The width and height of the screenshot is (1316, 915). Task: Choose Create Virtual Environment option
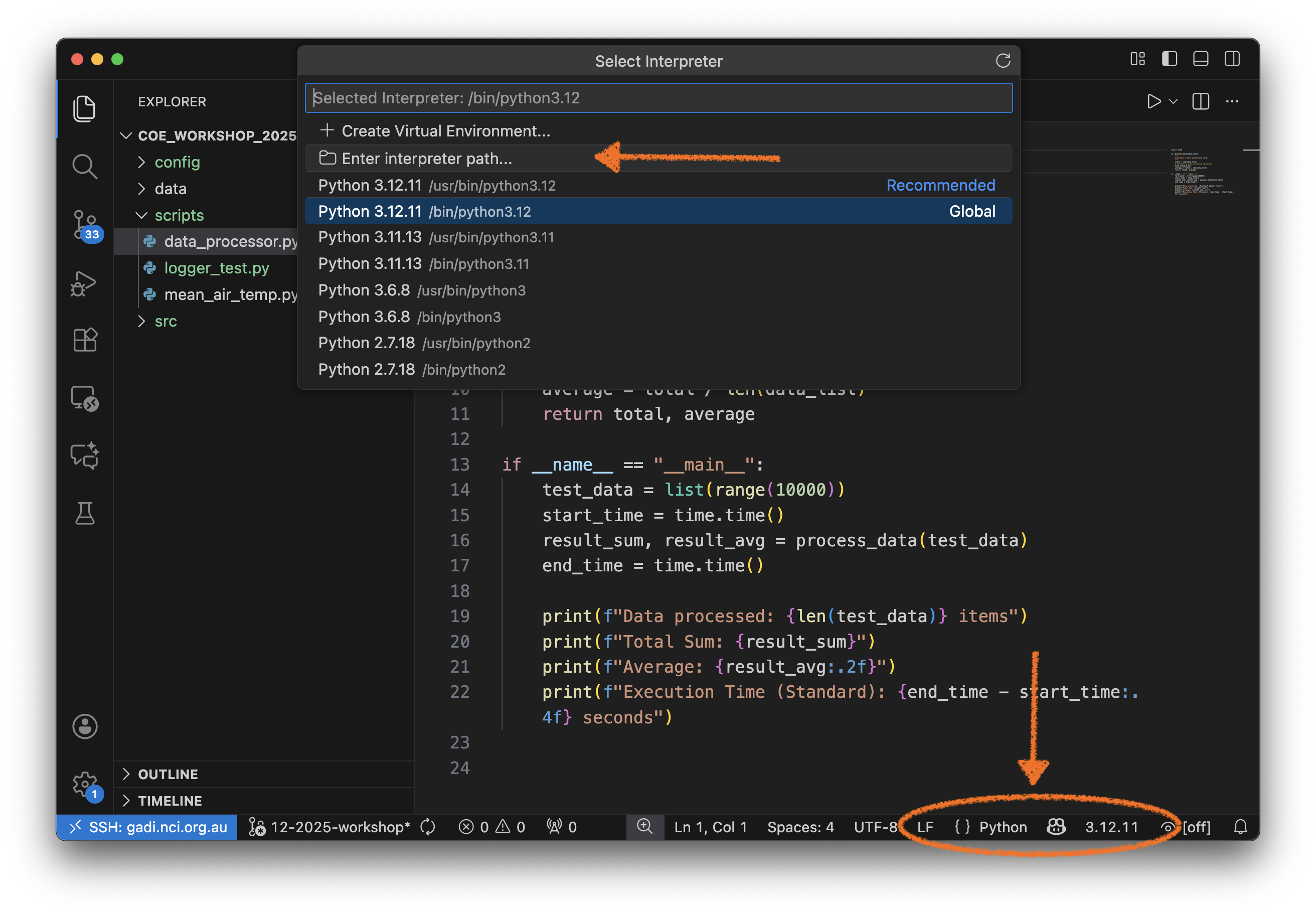tap(446, 131)
